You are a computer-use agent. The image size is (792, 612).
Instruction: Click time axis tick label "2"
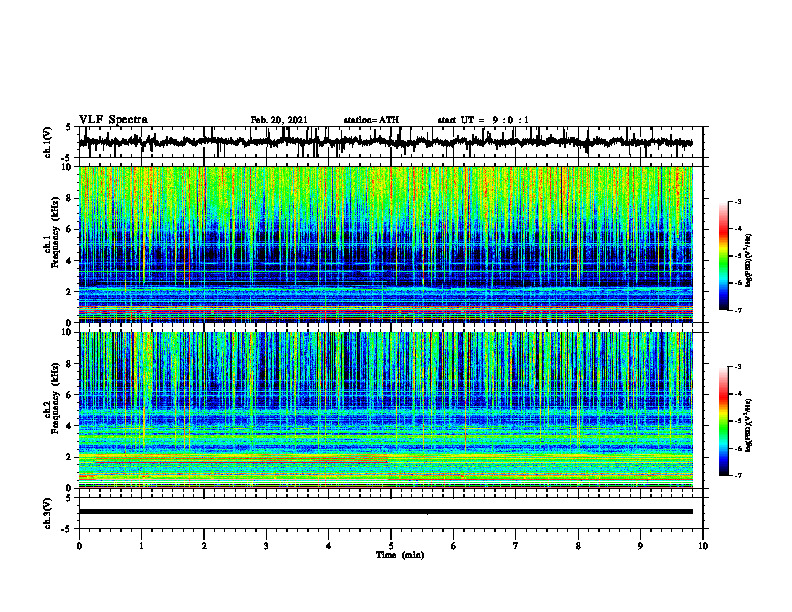pyautogui.click(x=204, y=546)
